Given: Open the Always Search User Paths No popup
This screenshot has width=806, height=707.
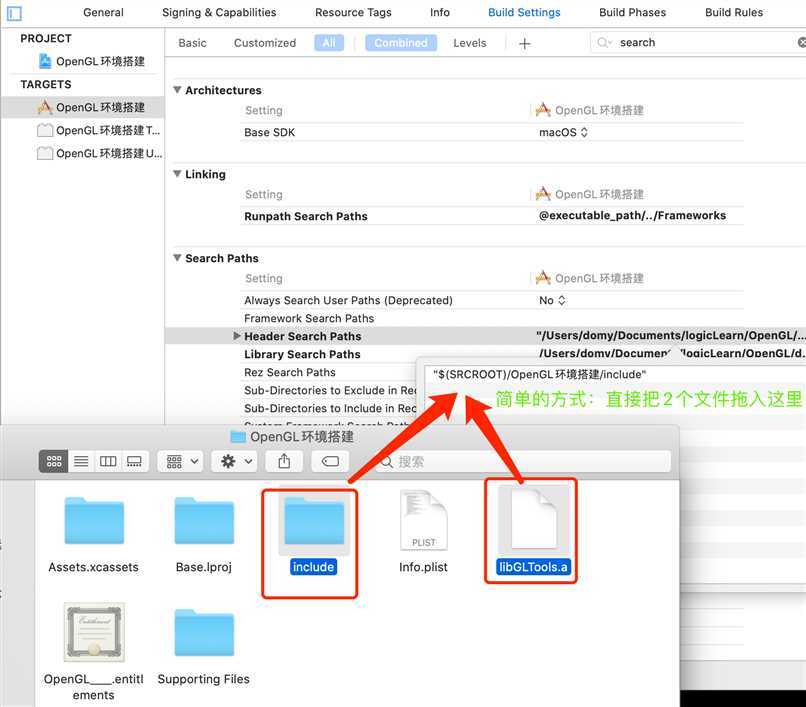Looking at the screenshot, I should [553, 300].
